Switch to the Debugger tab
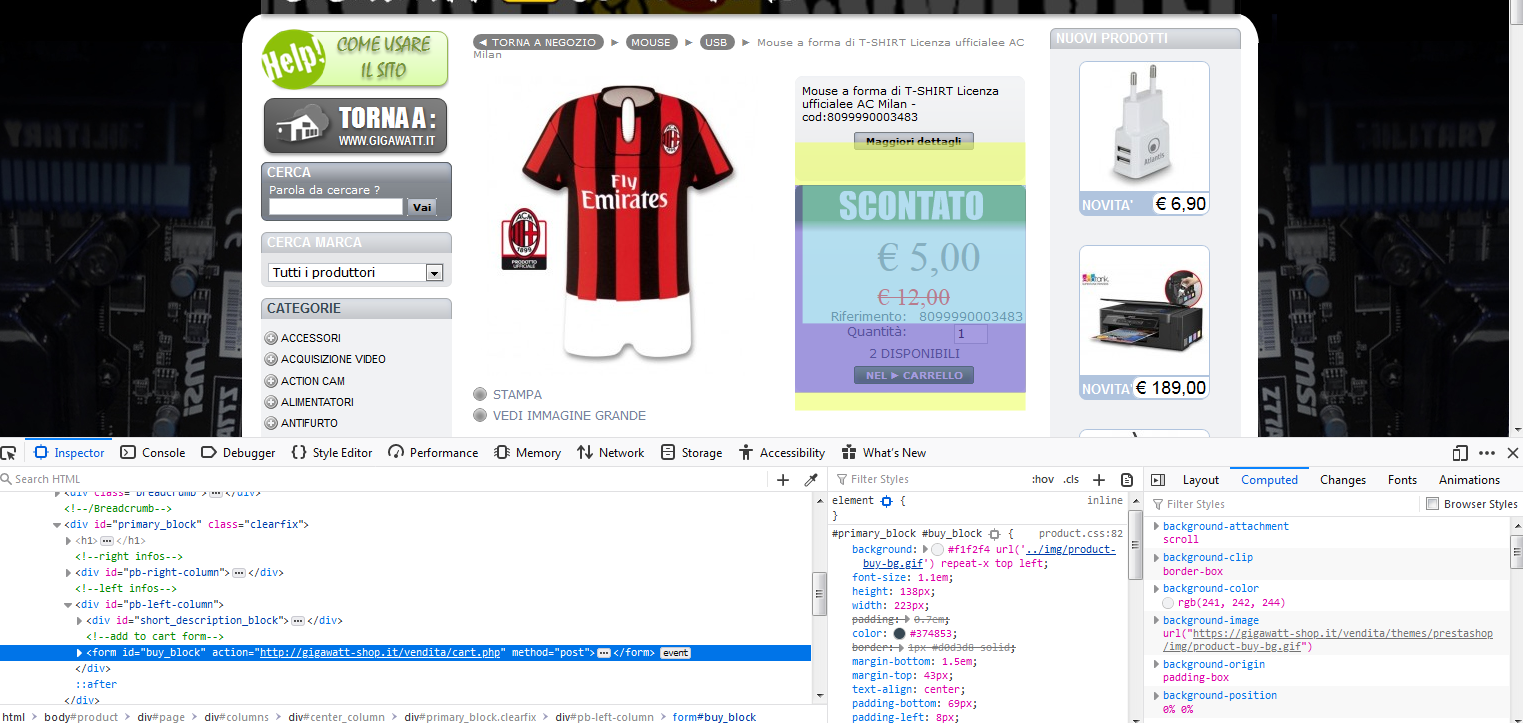Viewport: 1523px width, 723px height. tap(238, 453)
